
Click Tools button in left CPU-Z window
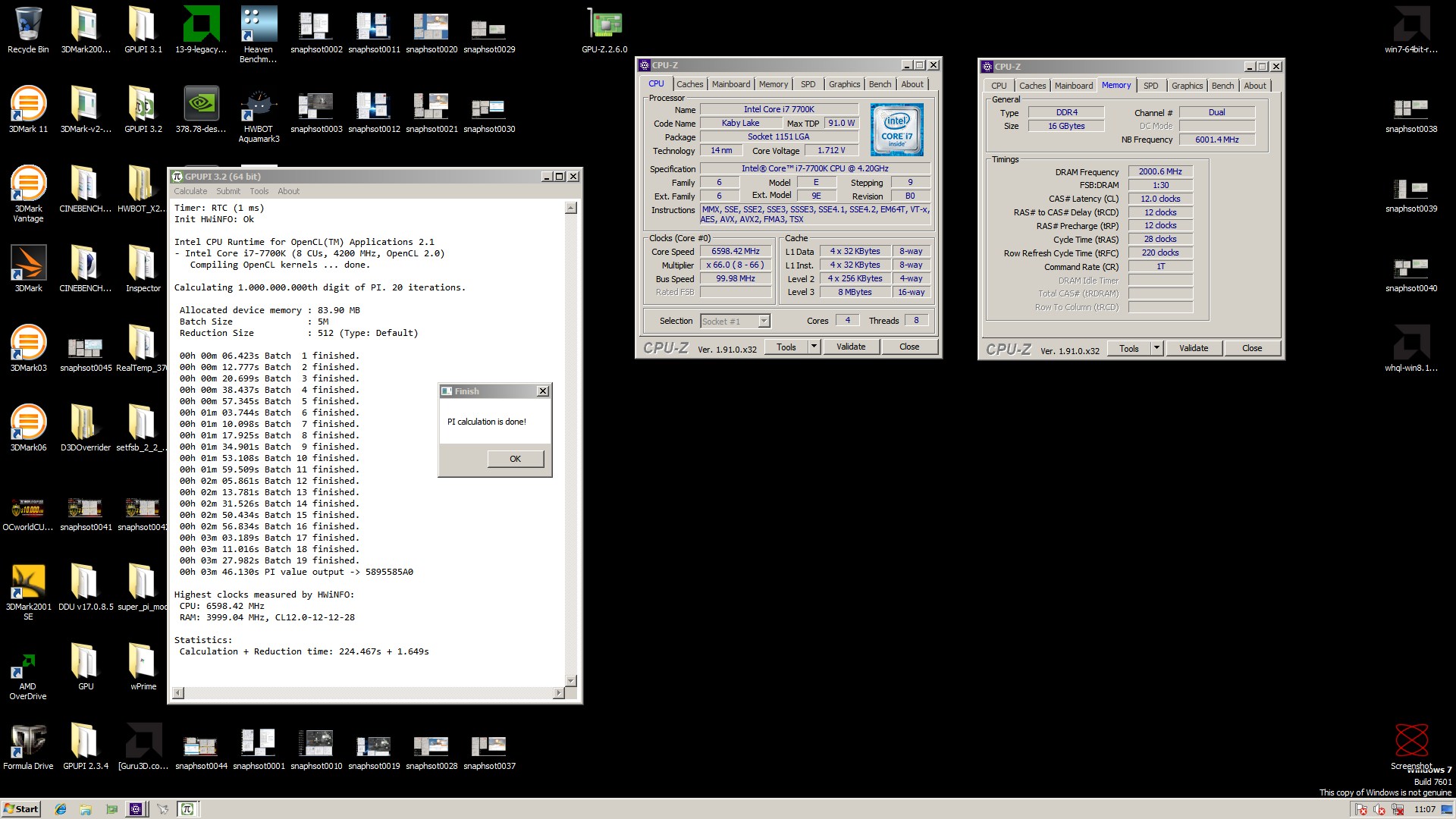point(786,347)
